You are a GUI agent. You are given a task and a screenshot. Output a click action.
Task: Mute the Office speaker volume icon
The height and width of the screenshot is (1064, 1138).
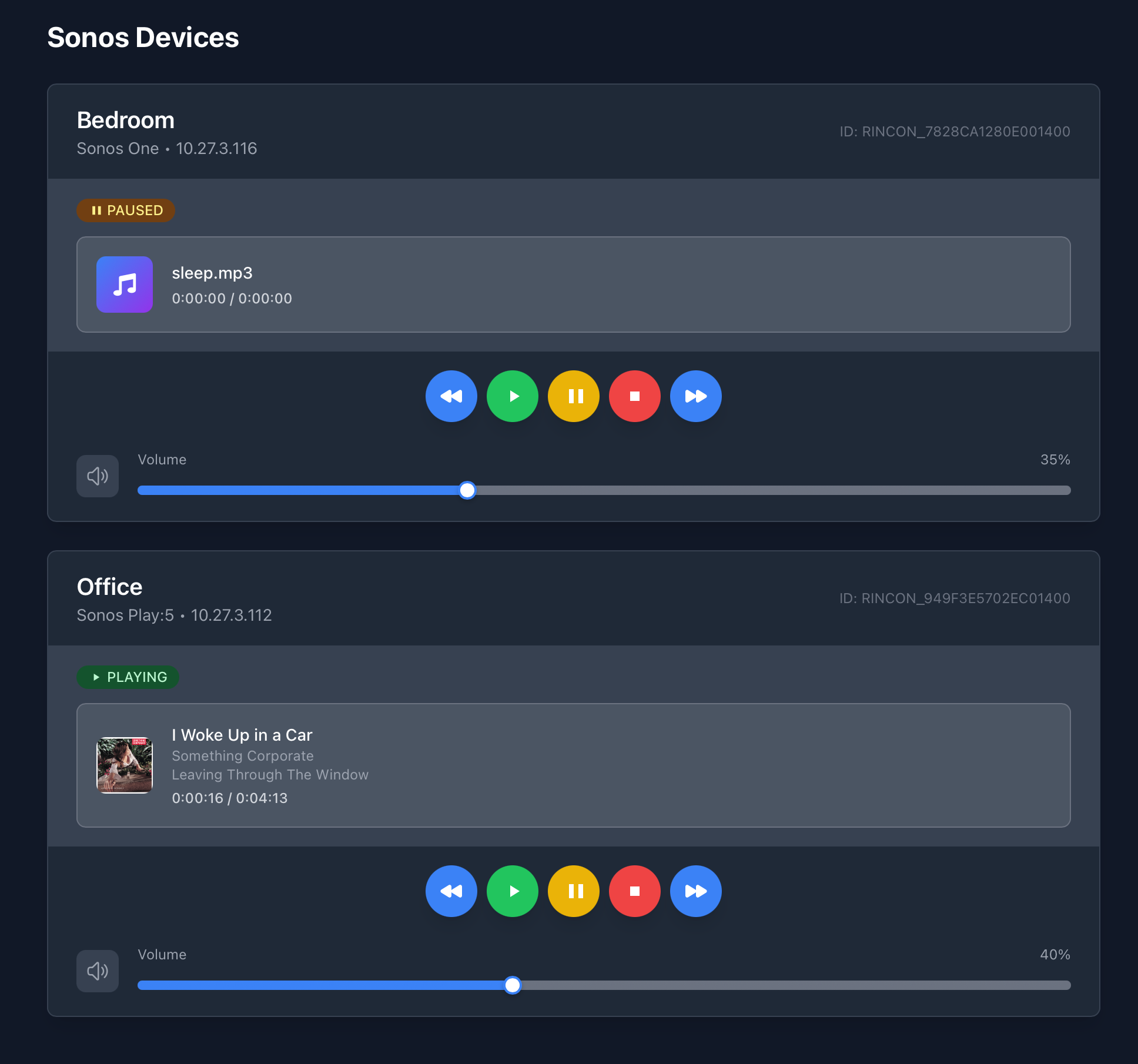coord(98,971)
